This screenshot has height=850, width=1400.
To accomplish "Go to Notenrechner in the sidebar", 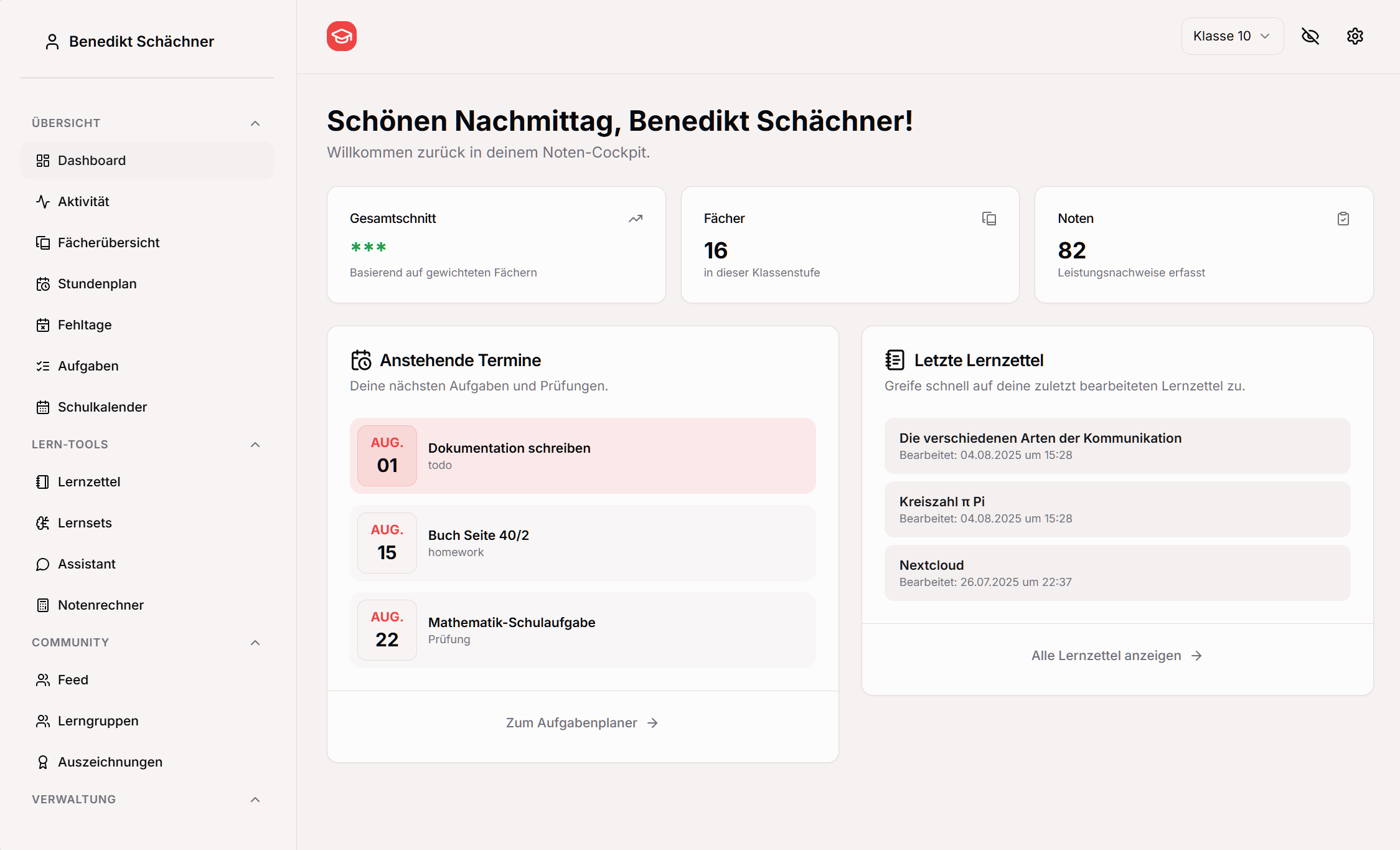I will [100, 605].
